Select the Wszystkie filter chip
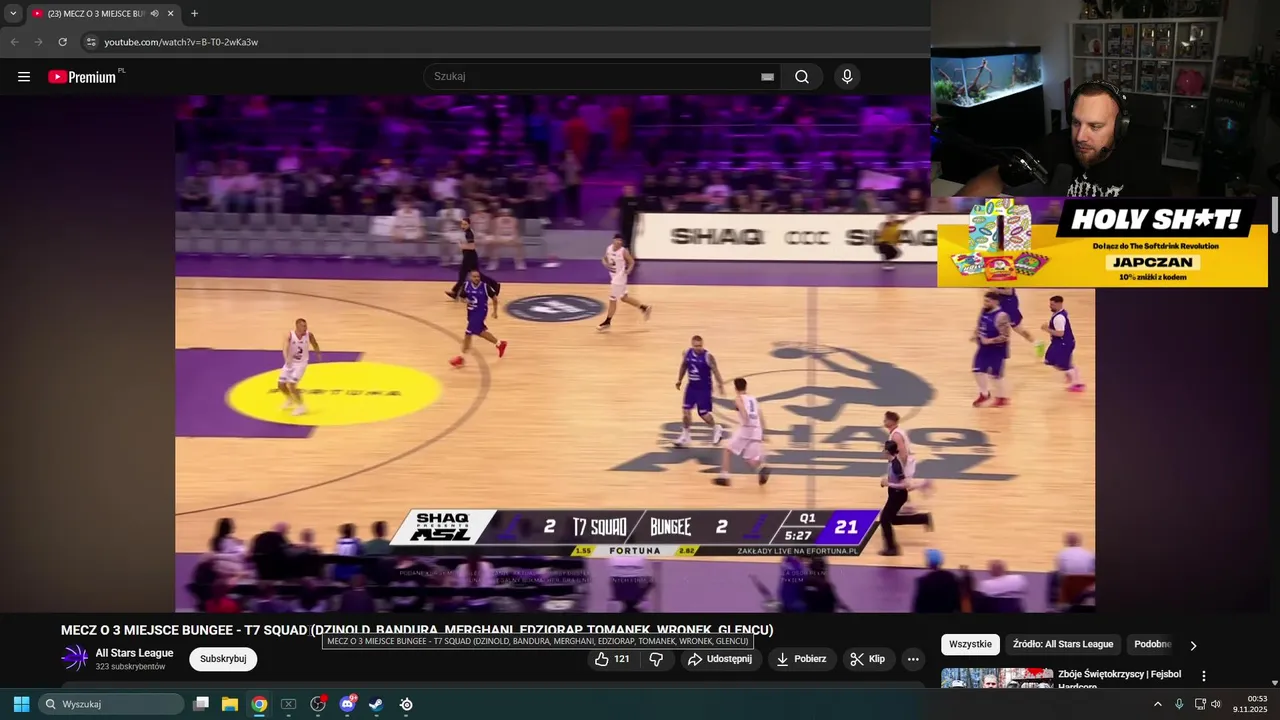The width and height of the screenshot is (1280, 720). 970,645
